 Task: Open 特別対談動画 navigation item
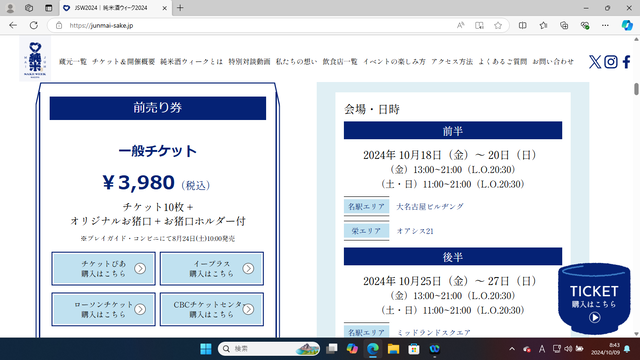pyautogui.click(x=249, y=62)
